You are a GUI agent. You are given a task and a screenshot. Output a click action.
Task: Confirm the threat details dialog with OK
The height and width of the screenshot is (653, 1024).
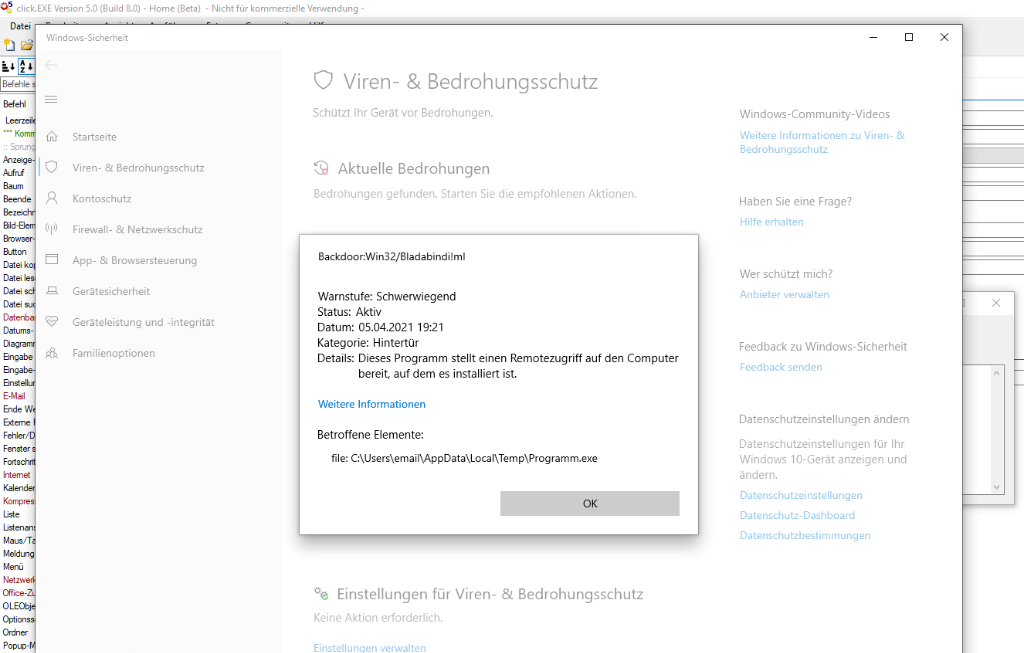[x=590, y=503]
